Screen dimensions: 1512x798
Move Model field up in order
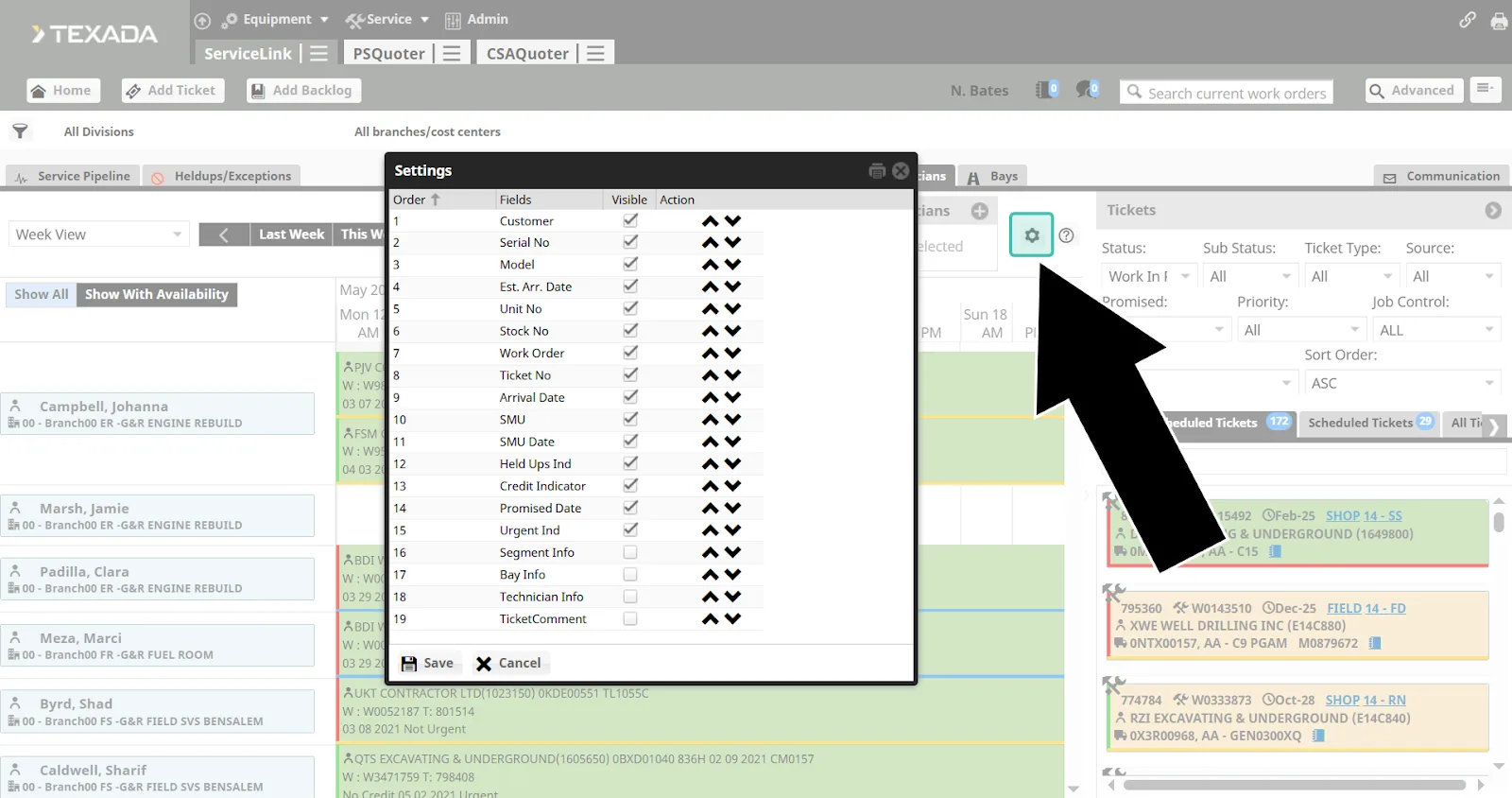pyautogui.click(x=710, y=266)
